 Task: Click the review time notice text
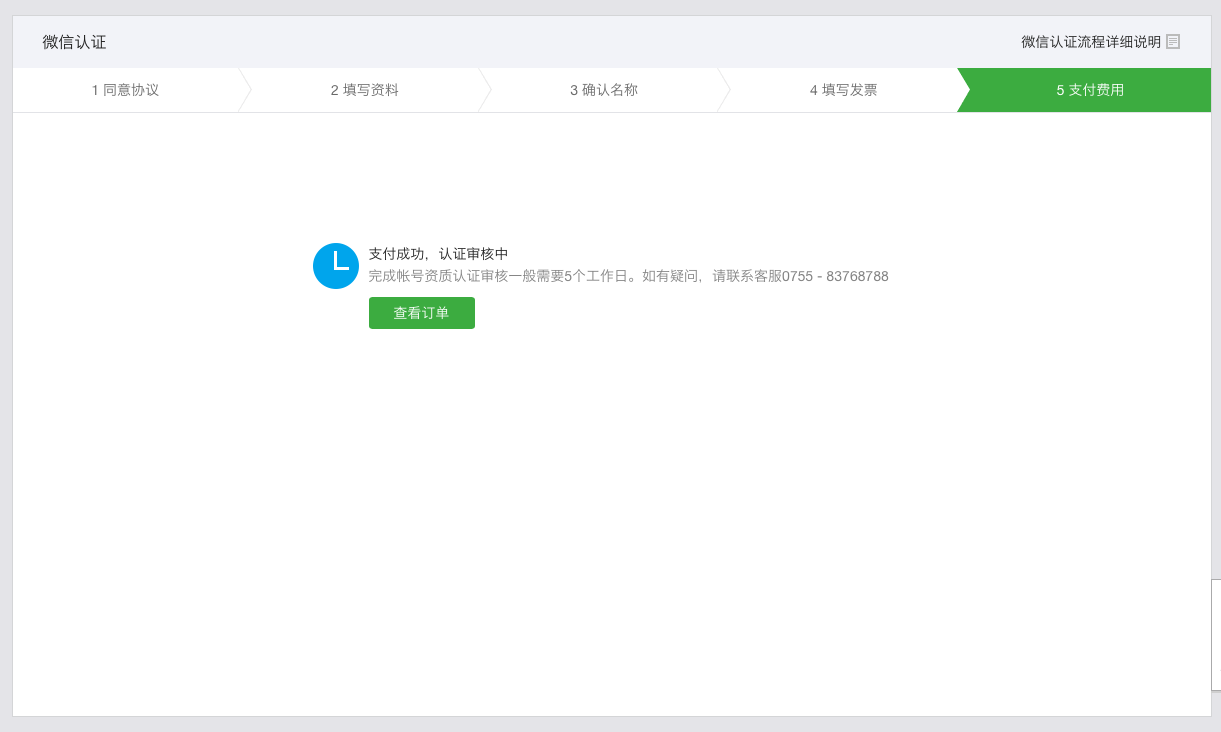[x=630, y=276]
